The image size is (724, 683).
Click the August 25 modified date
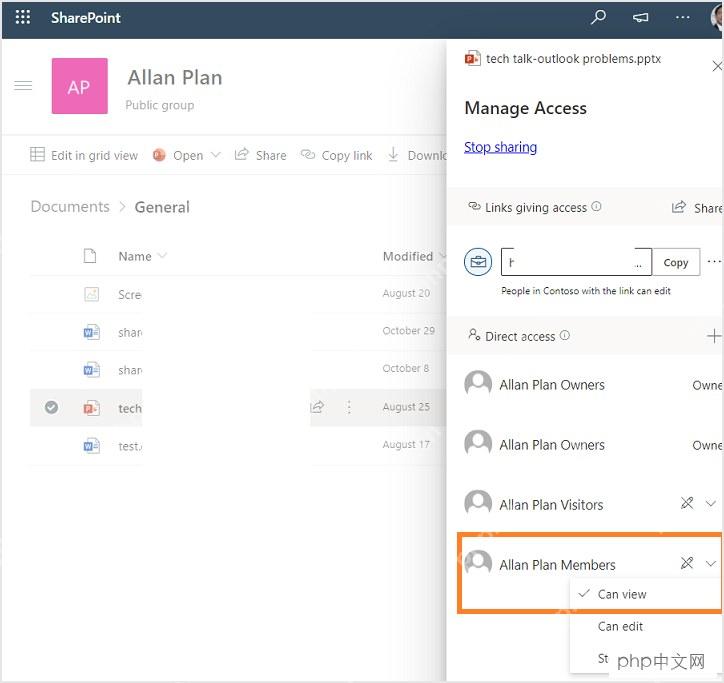coord(406,407)
